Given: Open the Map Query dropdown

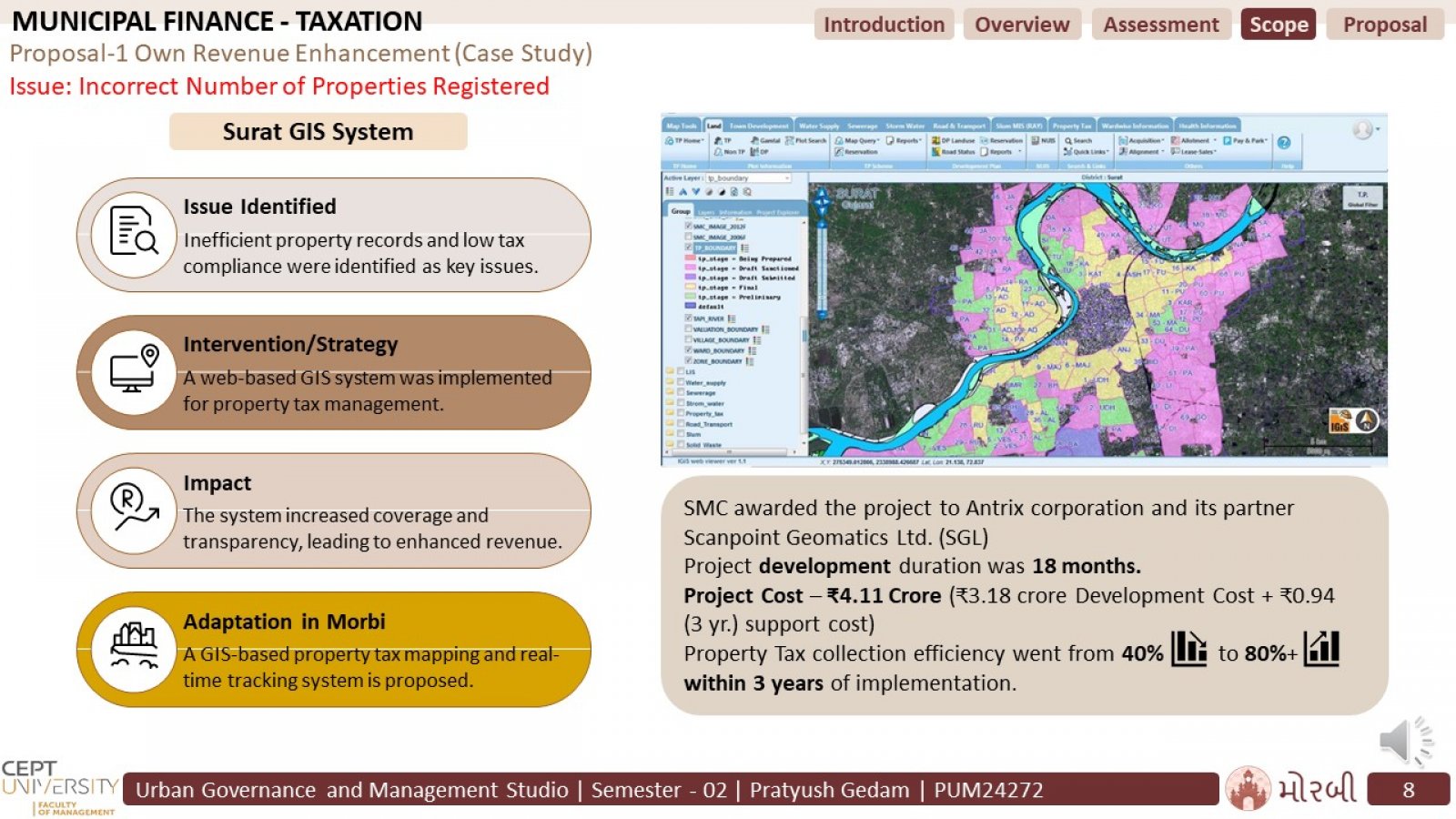Looking at the screenshot, I should 857,141.
